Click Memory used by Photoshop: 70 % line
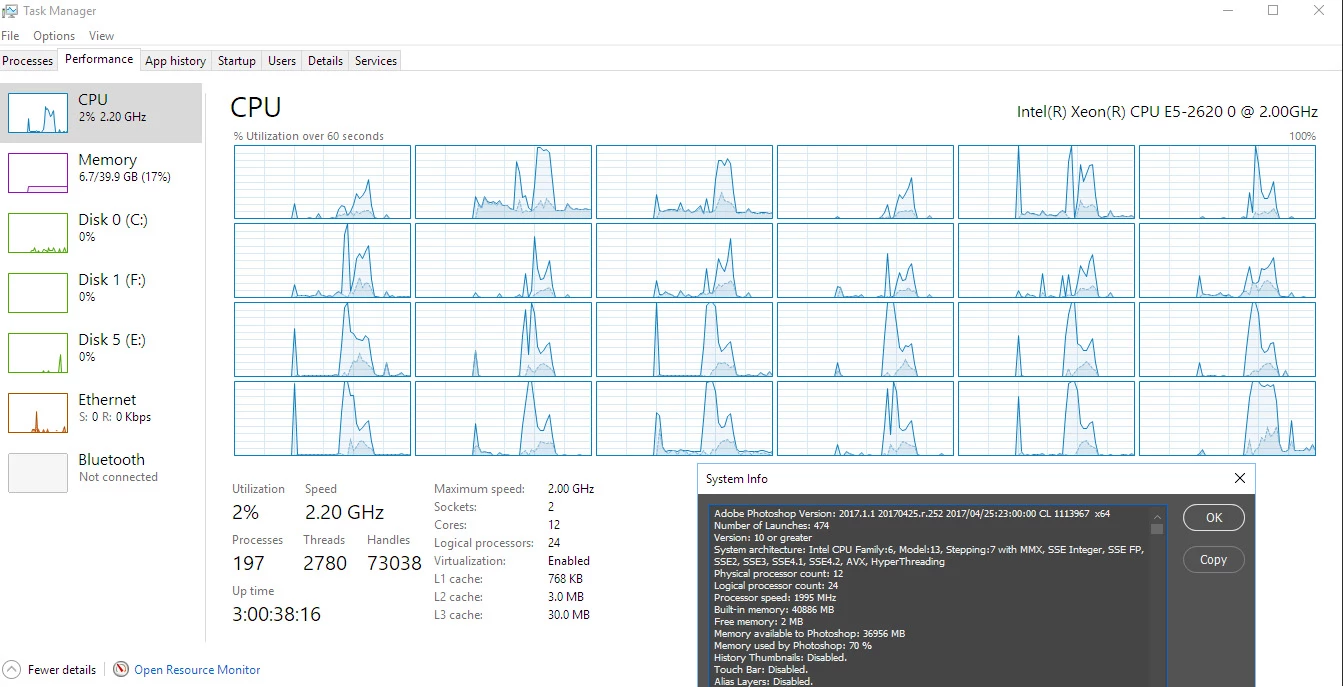This screenshot has width=1343, height=687. pos(792,646)
